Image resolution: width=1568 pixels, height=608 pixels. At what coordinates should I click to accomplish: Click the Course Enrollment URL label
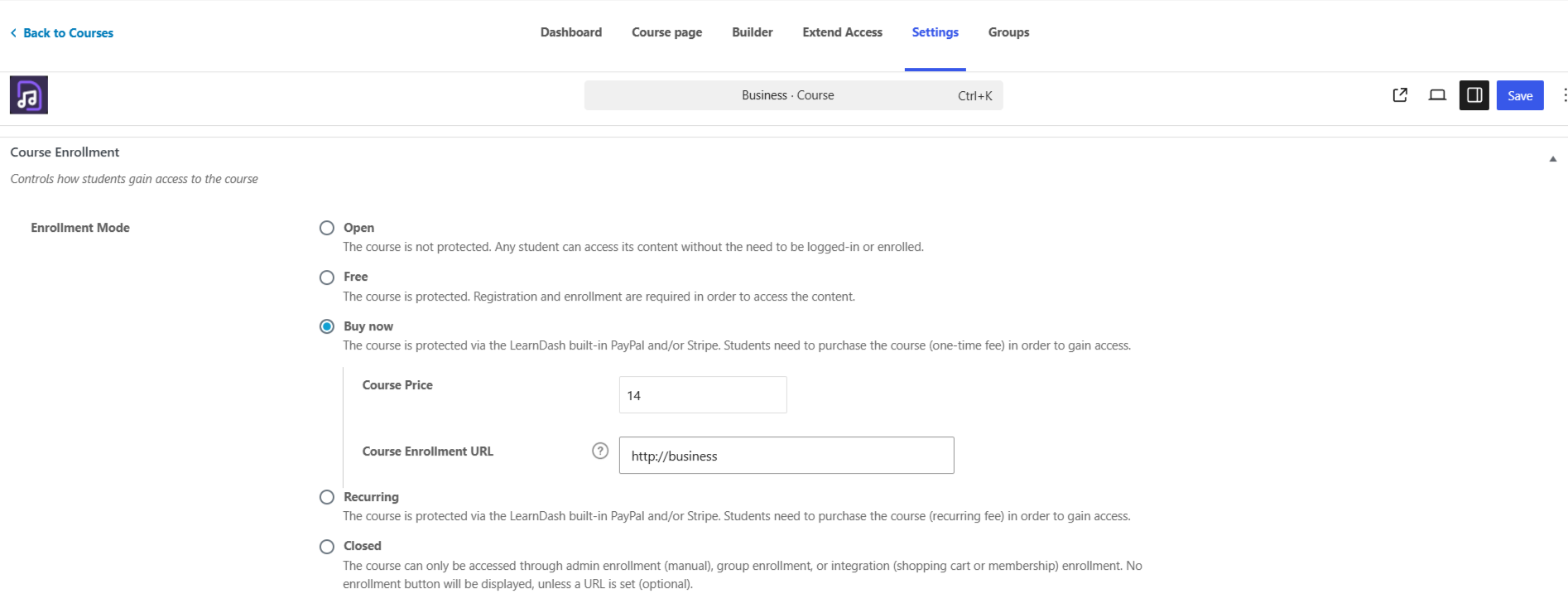428,451
